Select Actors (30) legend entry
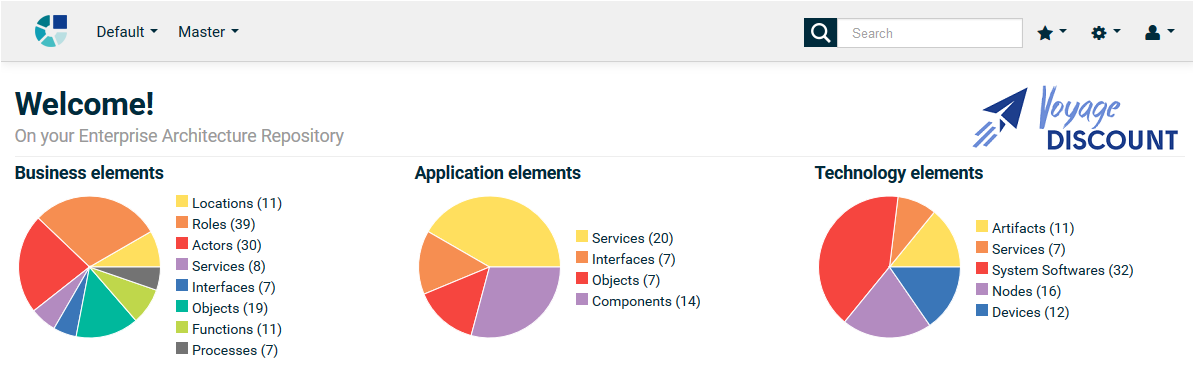Image resolution: width=1193 pixels, height=369 pixels. [226, 245]
